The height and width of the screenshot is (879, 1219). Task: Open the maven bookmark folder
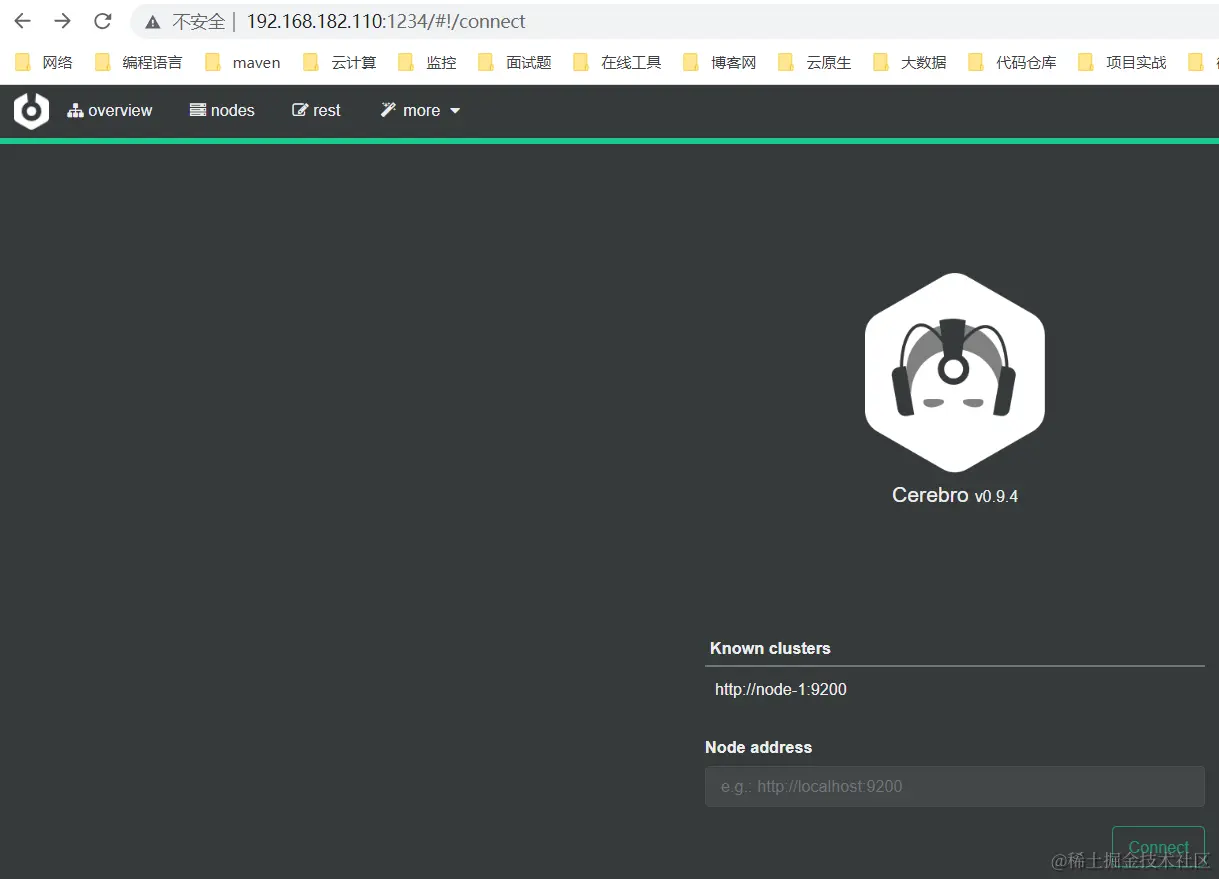pos(243,62)
